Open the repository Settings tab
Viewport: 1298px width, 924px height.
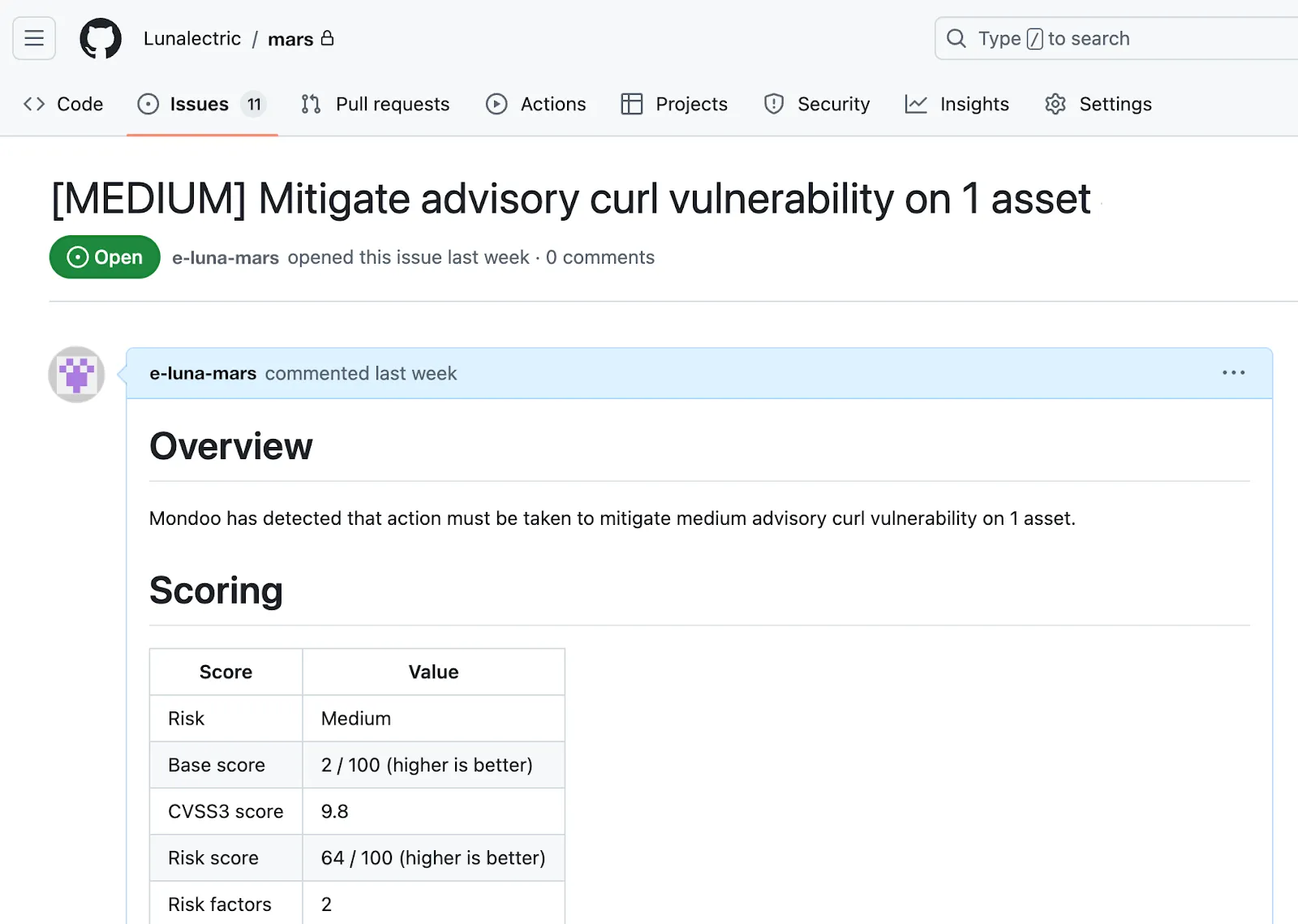click(1098, 104)
